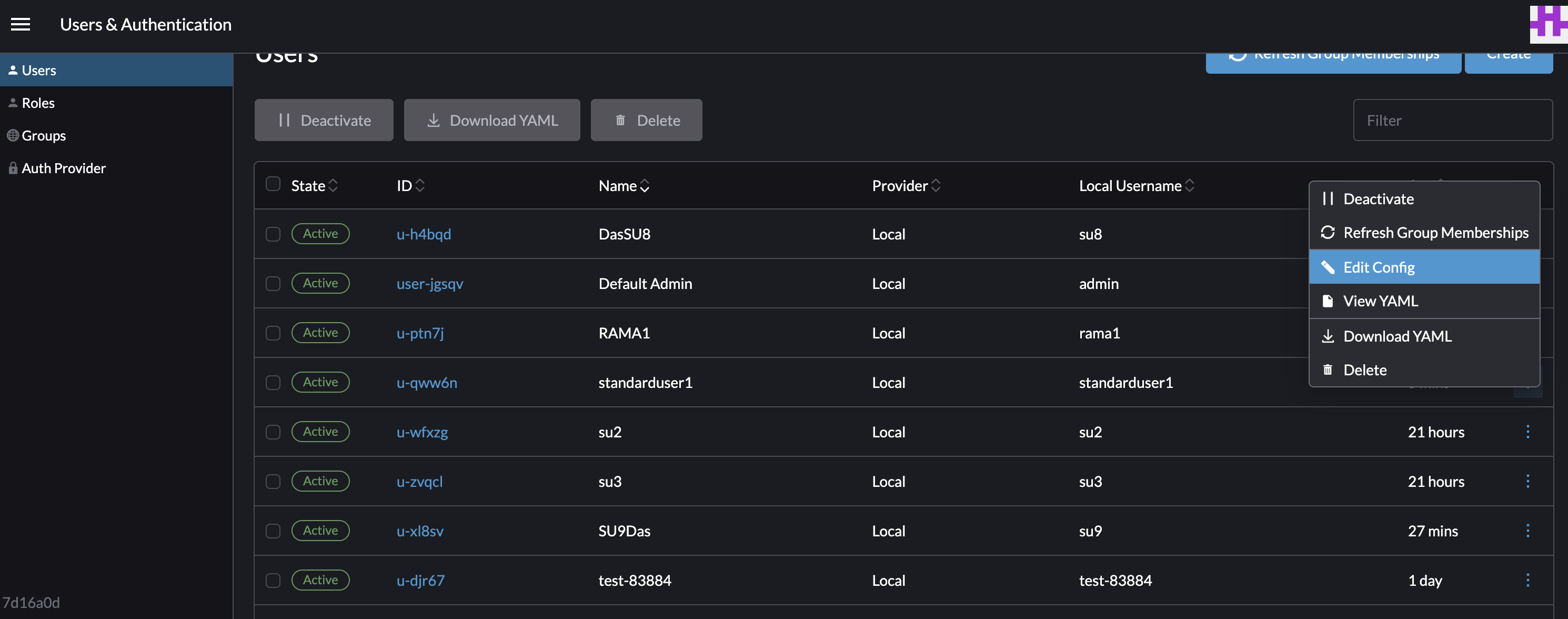This screenshot has height=619, width=1568.
Task: Select the checkbox for DasSU8 row
Action: click(x=273, y=234)
